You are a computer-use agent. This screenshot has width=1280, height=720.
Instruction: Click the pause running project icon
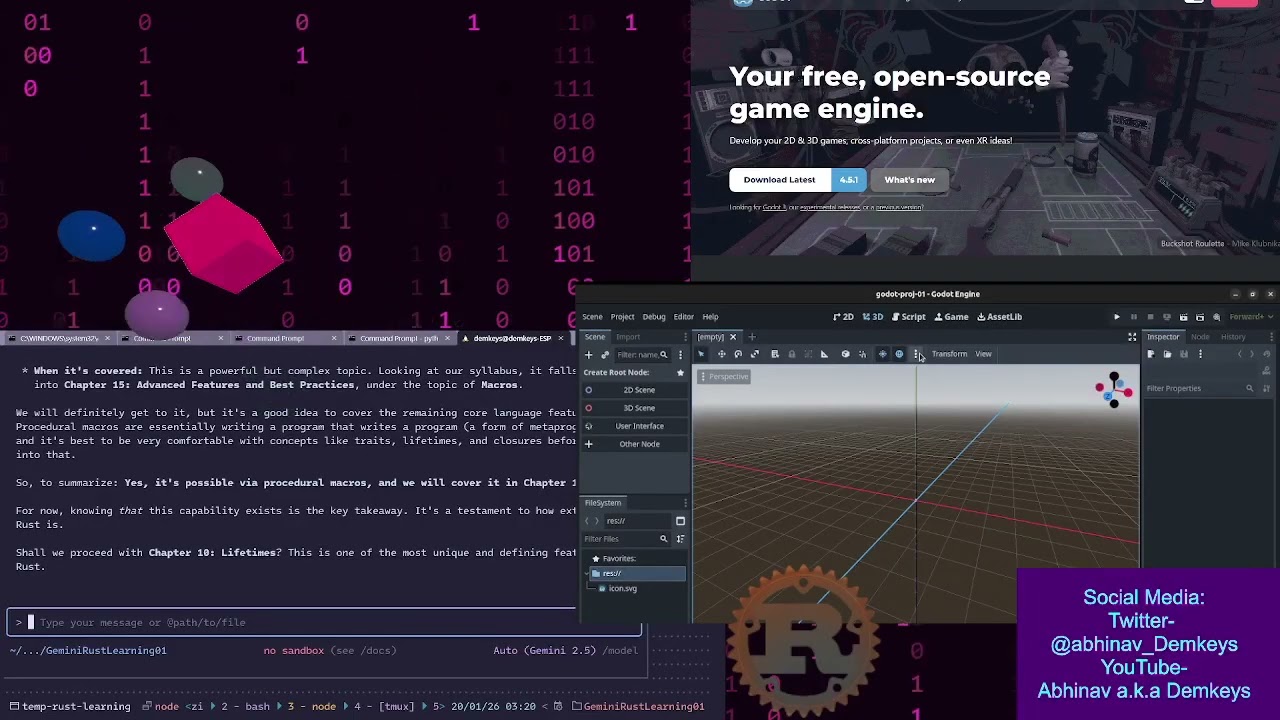tap(1134, 317)
